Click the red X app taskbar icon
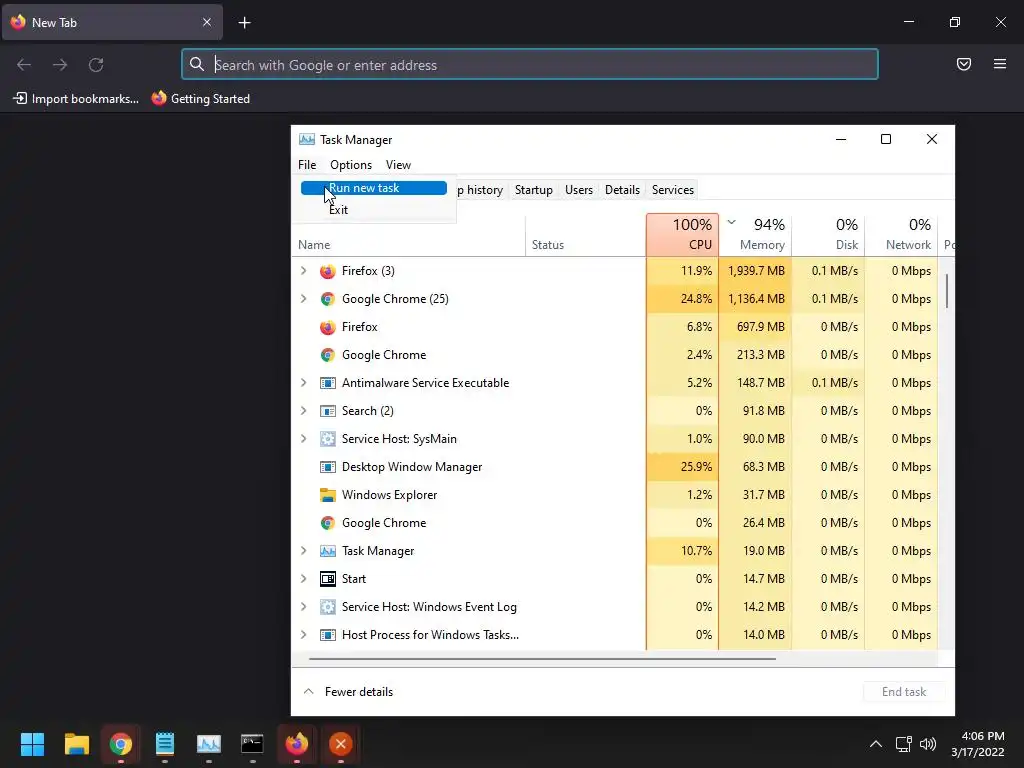Image resolution: width=1024 pixels, height=768 pixels. click(x=340, y=744)
